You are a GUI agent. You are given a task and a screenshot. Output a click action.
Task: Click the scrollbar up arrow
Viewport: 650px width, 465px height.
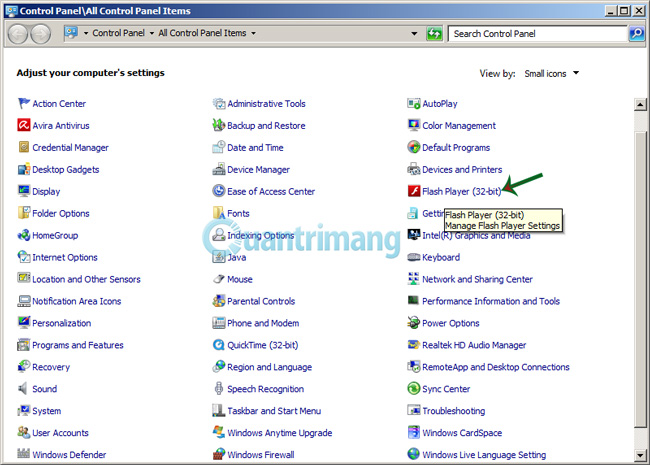pos(640,104)
